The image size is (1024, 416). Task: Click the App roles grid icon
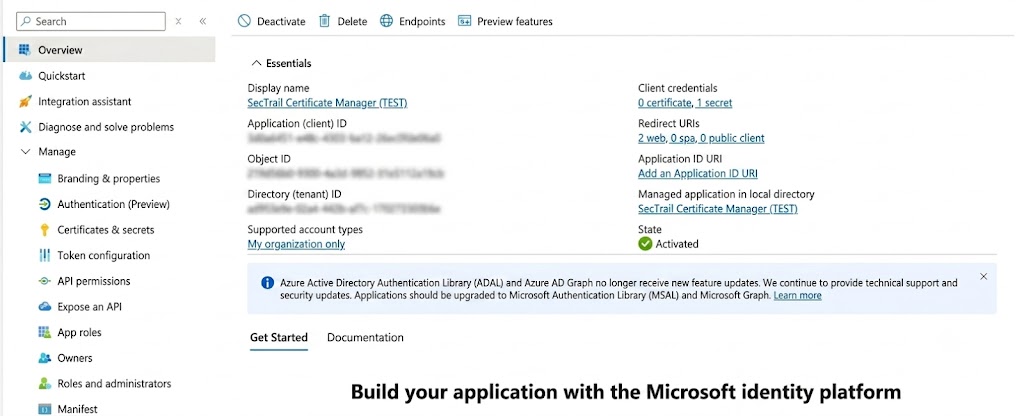pos(44,332)
